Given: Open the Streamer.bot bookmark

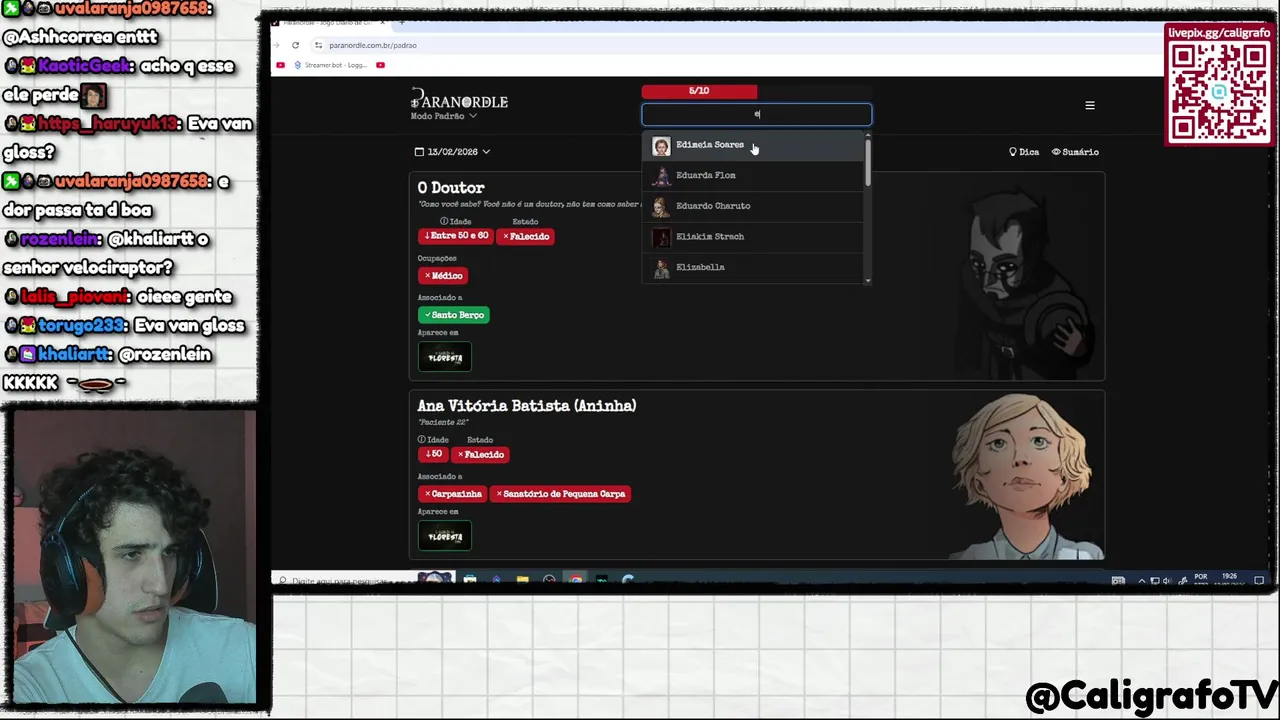Looking at the screenshot, I should point(330,65).
